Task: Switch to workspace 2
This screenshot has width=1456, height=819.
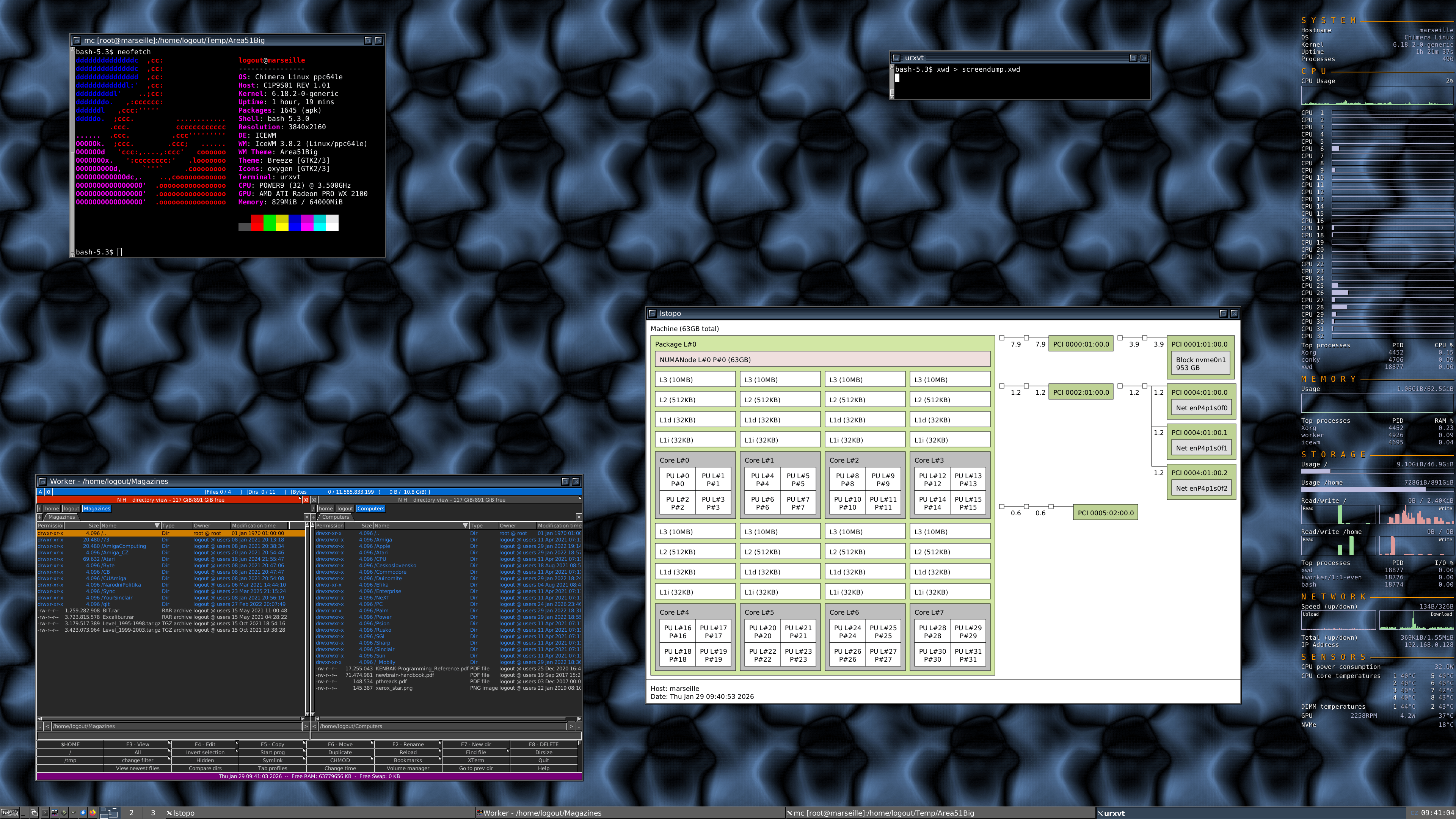Action: (x=131, y=813)
